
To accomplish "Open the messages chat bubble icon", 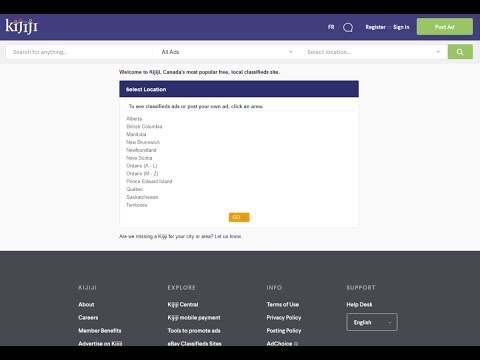I will [348, 27].
